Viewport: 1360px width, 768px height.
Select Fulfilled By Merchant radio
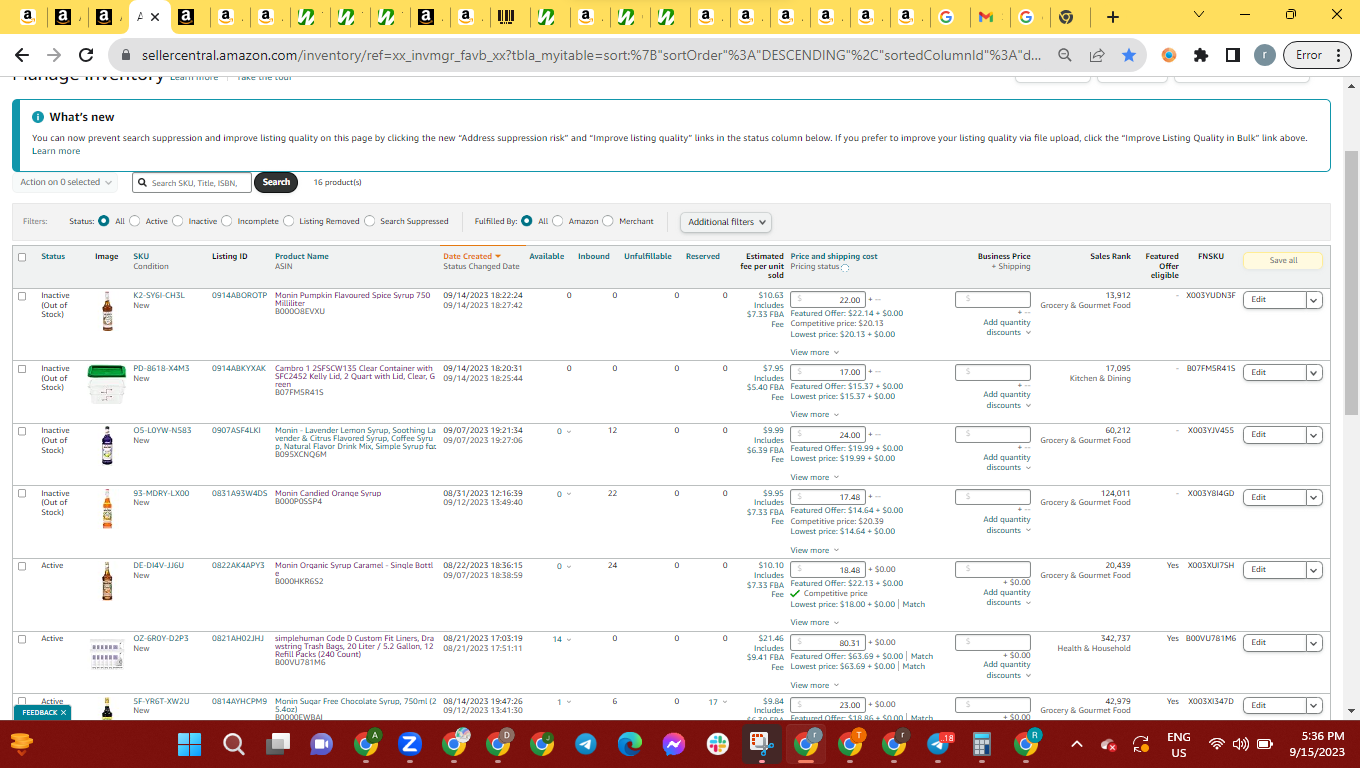[x=608, y=221]
